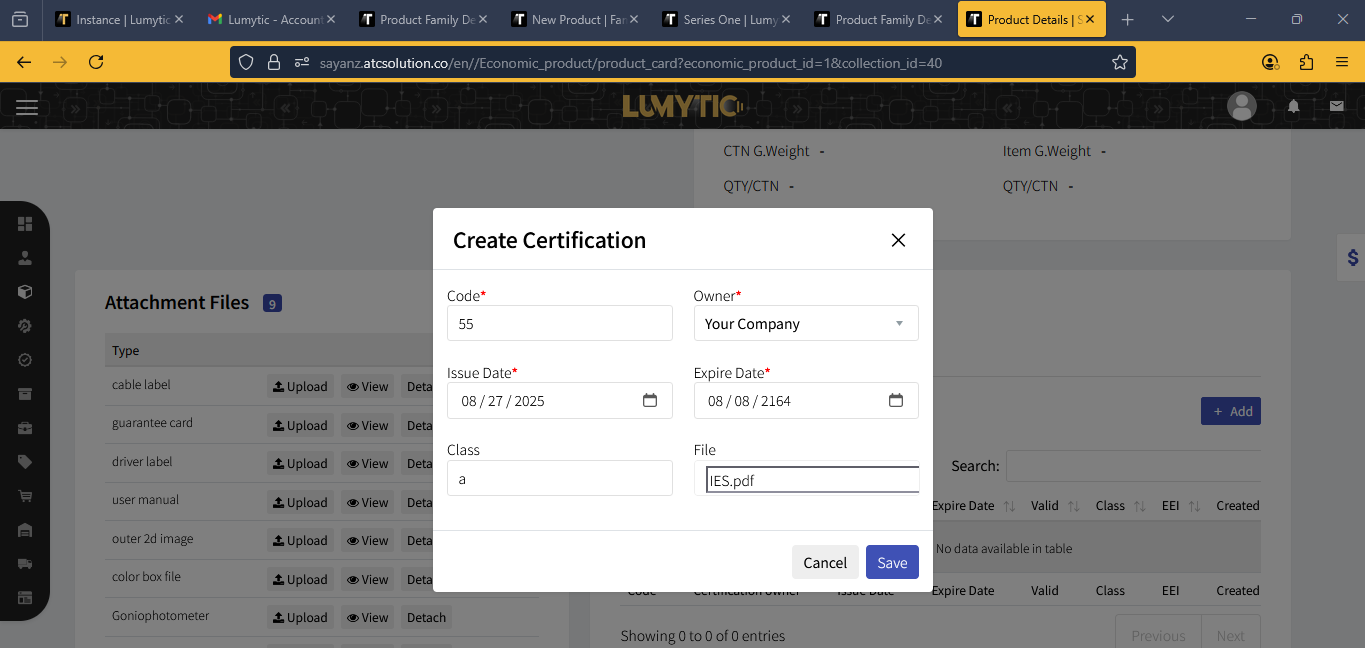Click the Code input field
1365x648 pixels.
point(559,324)
